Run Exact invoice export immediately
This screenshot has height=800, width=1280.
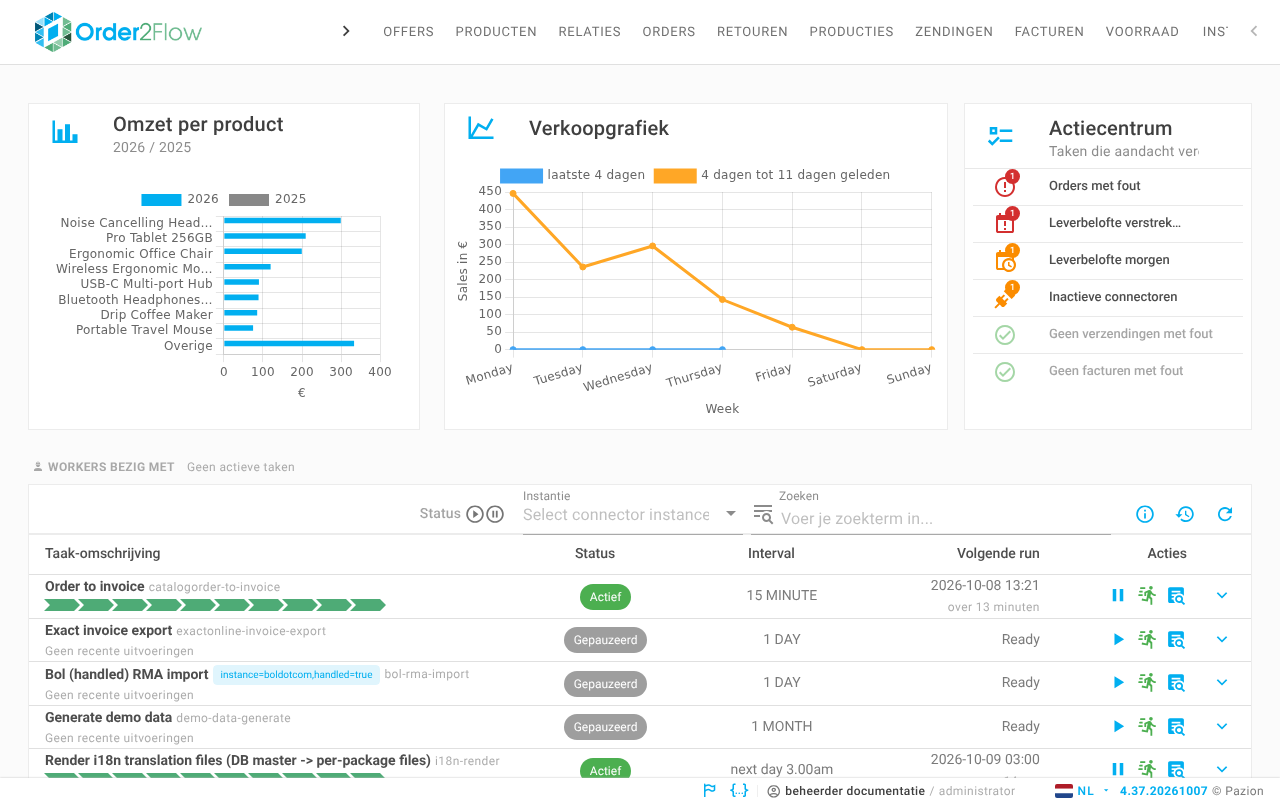[1147, 639]
